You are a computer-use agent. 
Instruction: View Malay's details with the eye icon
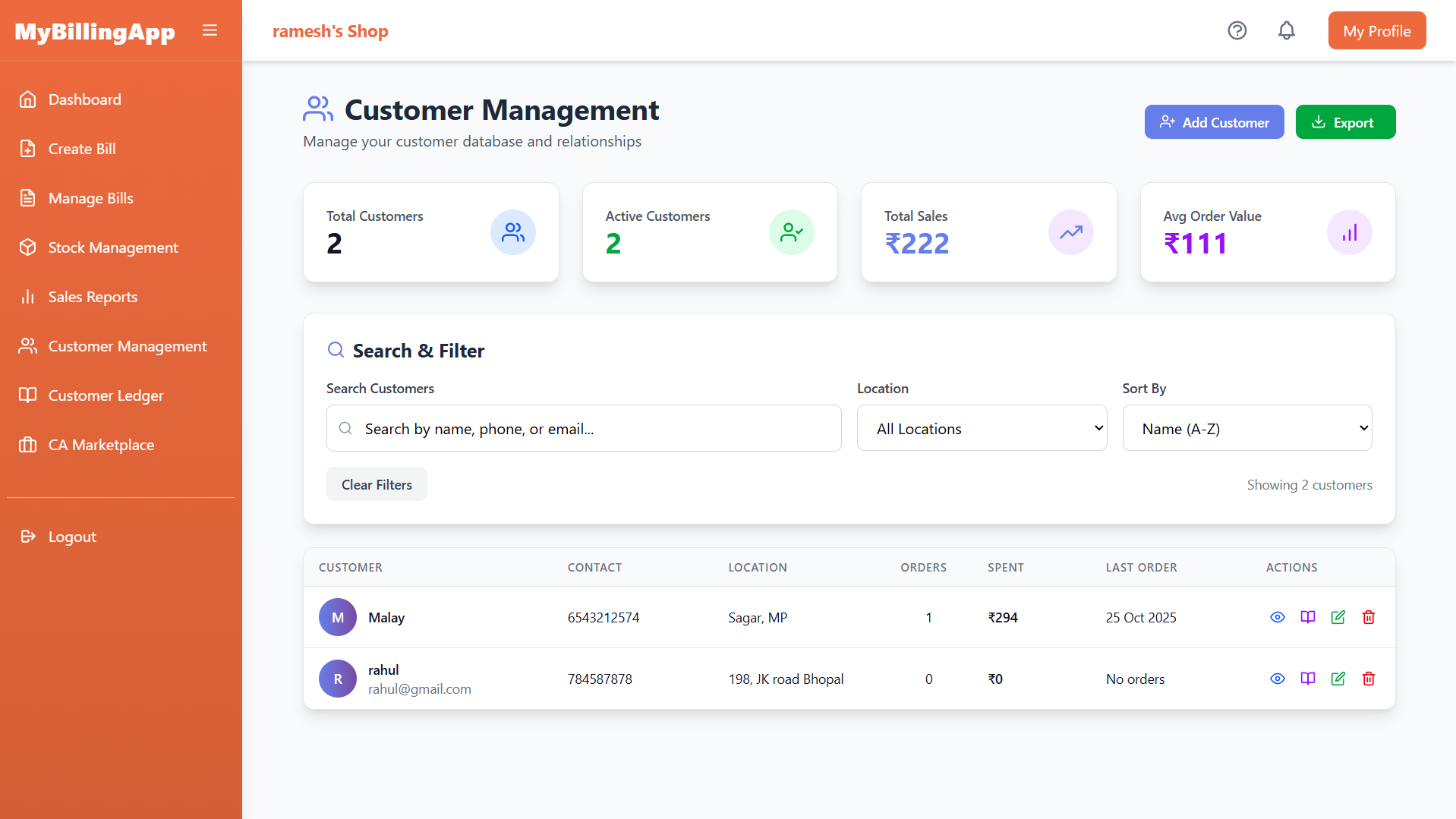[1277, 617]
